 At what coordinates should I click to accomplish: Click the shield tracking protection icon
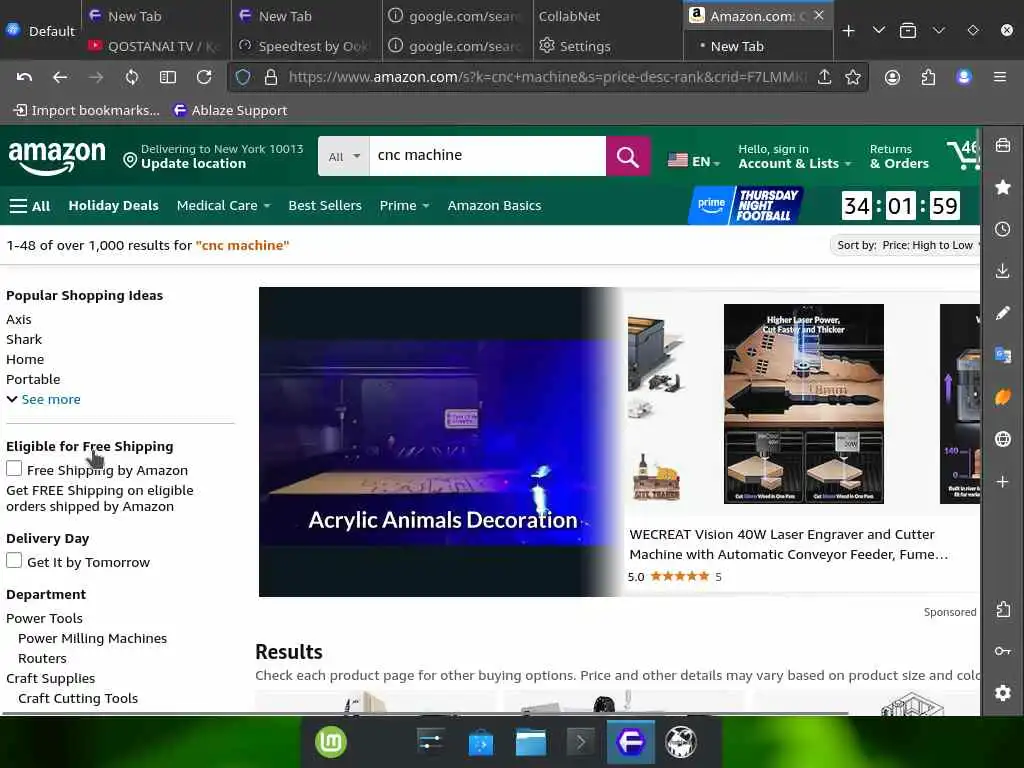pyautogui.click(x=243, y=78)
